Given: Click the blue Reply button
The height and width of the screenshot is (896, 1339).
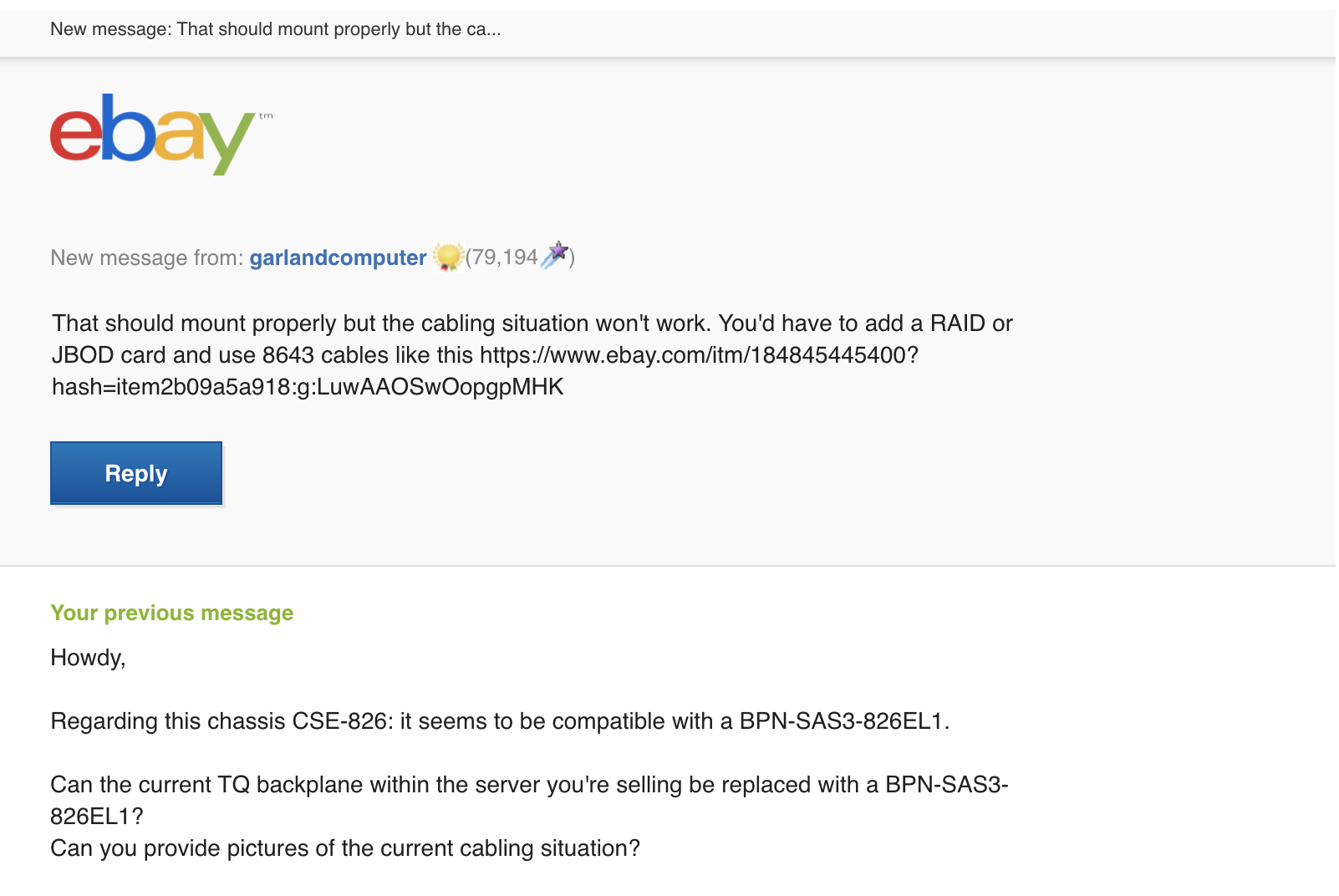Looking at the screenshot, I should (136, 473).
